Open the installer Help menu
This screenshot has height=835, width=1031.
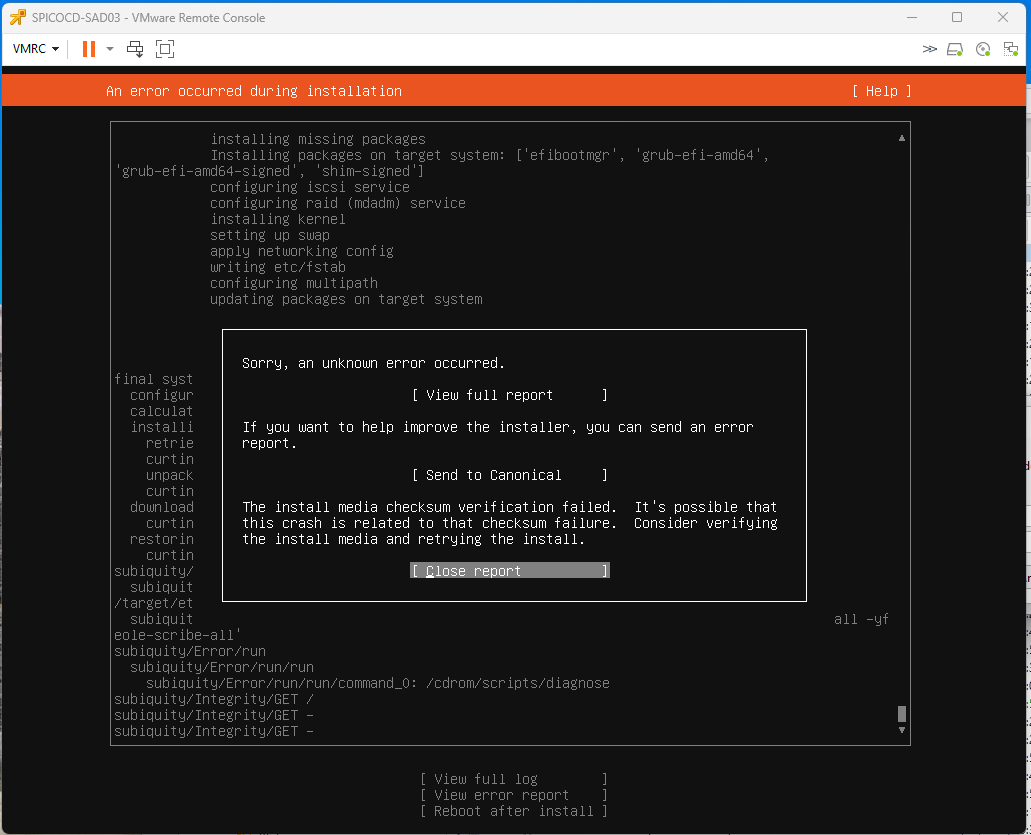point(881,91)
